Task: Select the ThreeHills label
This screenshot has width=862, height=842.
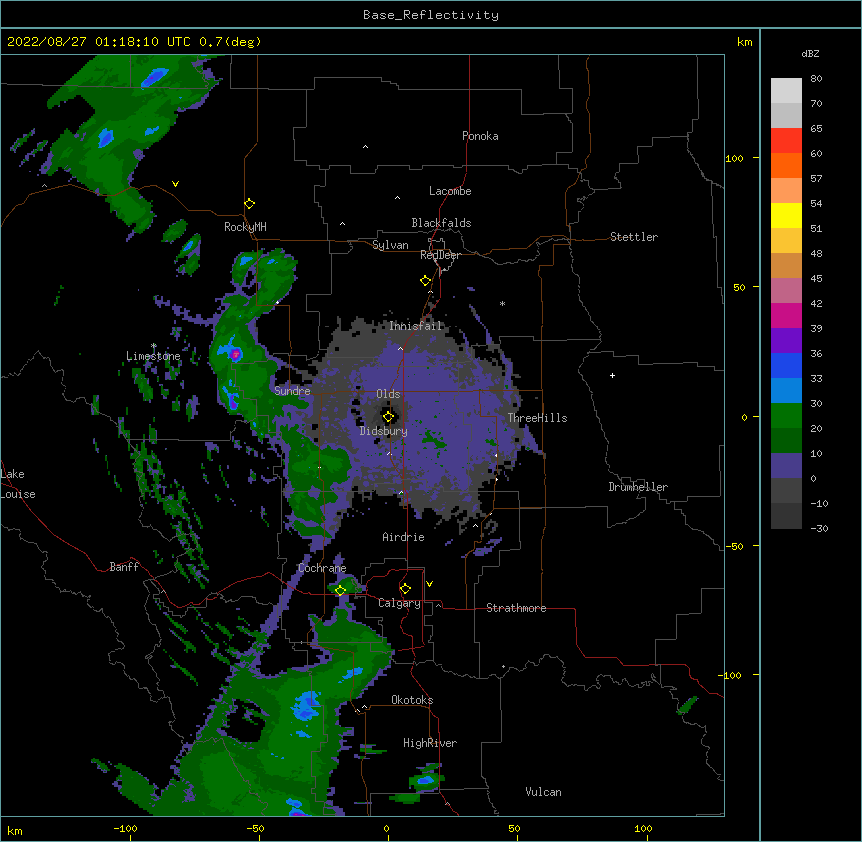Action: tap(537, 418)
